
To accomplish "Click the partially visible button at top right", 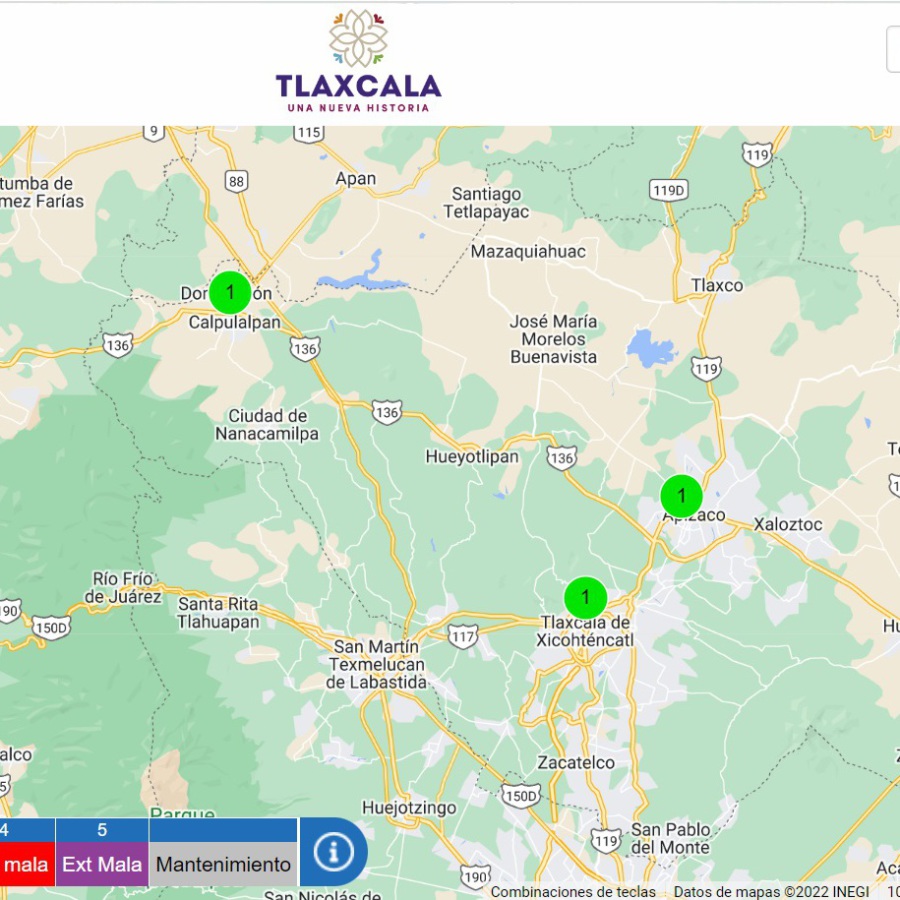I will pos(893,50).
